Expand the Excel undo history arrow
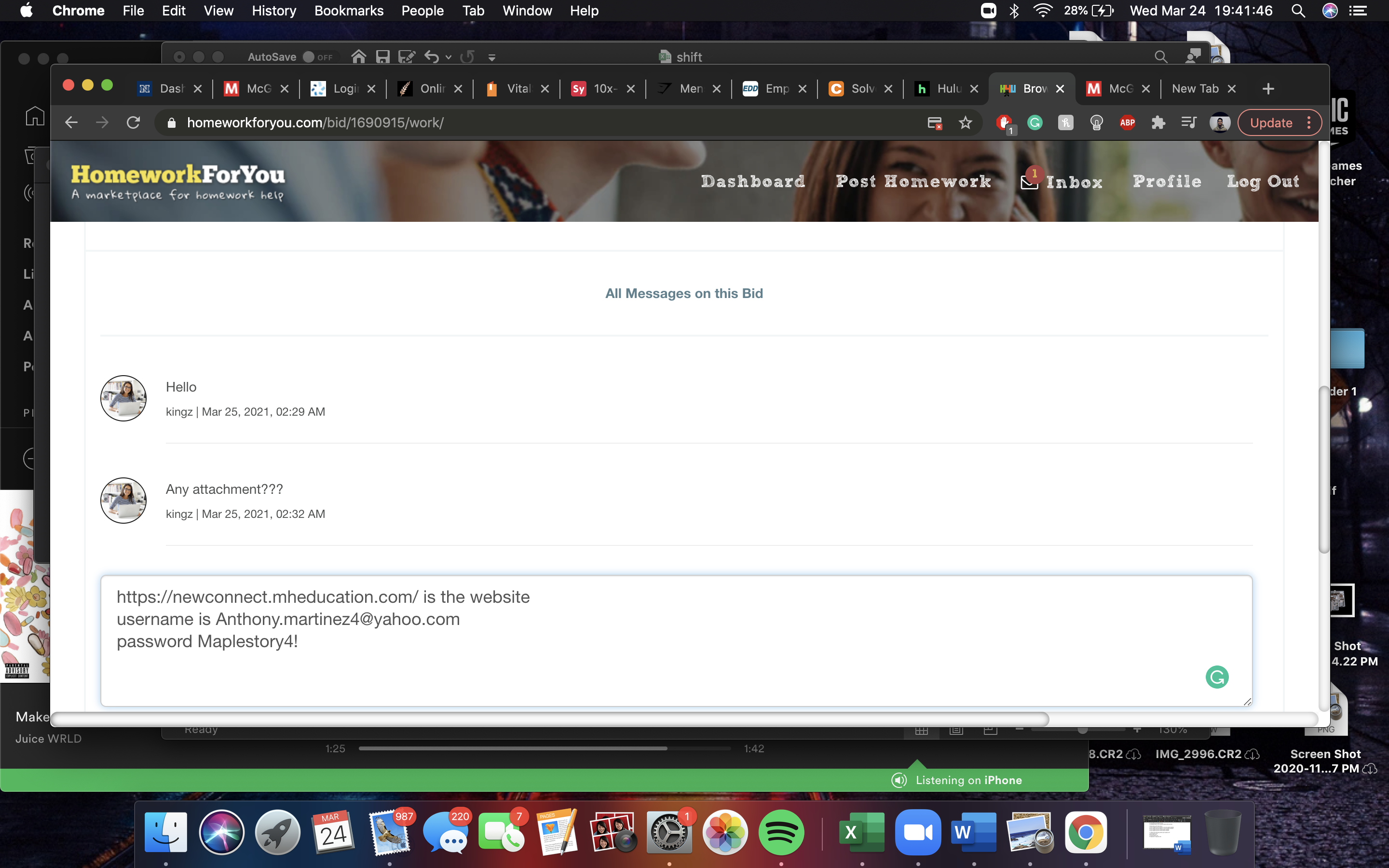This screenshot has height=868, width=1389. tap(448, 57)
